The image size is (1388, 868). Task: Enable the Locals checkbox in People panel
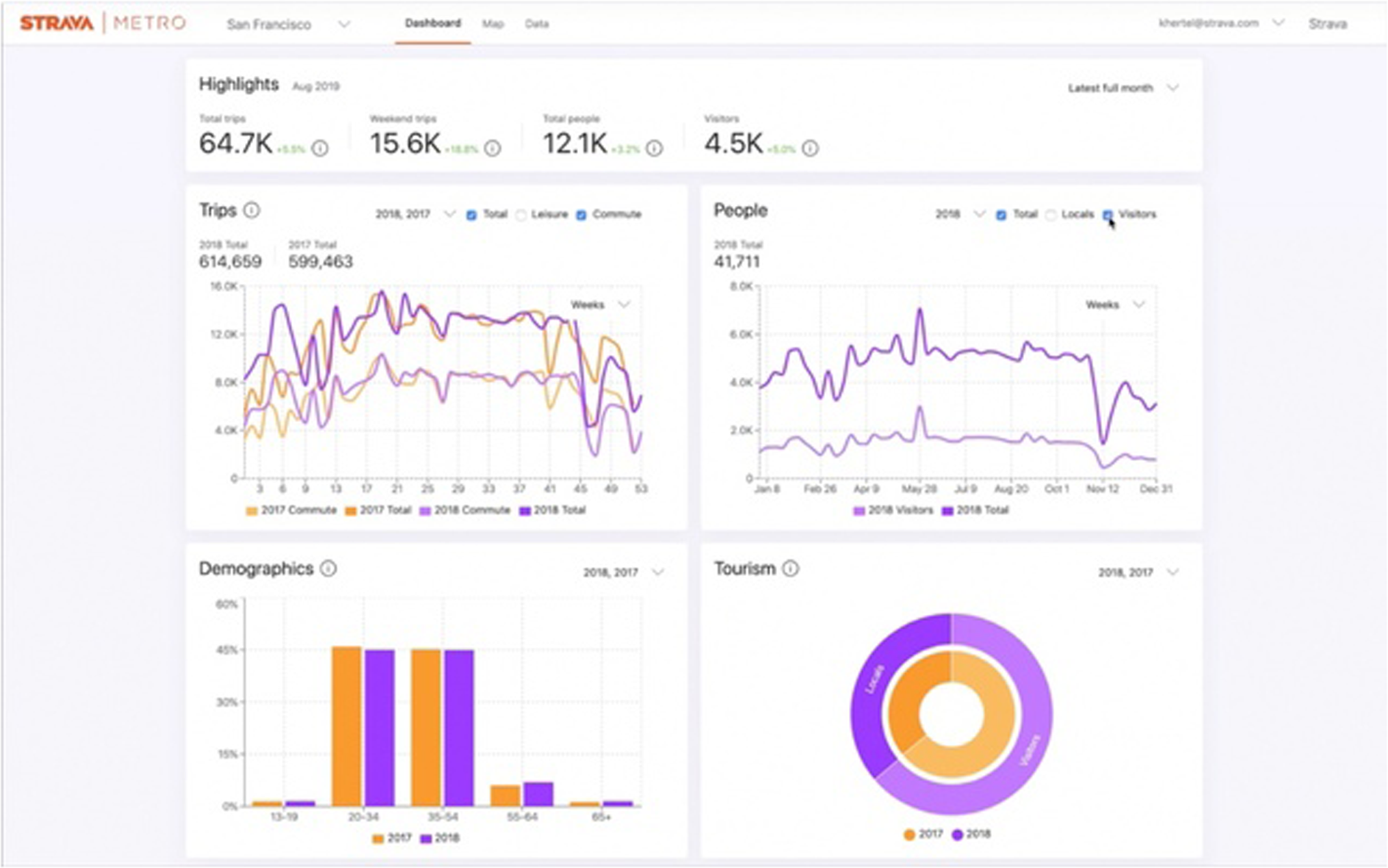pyautogui.click(x=1051, y=215)
